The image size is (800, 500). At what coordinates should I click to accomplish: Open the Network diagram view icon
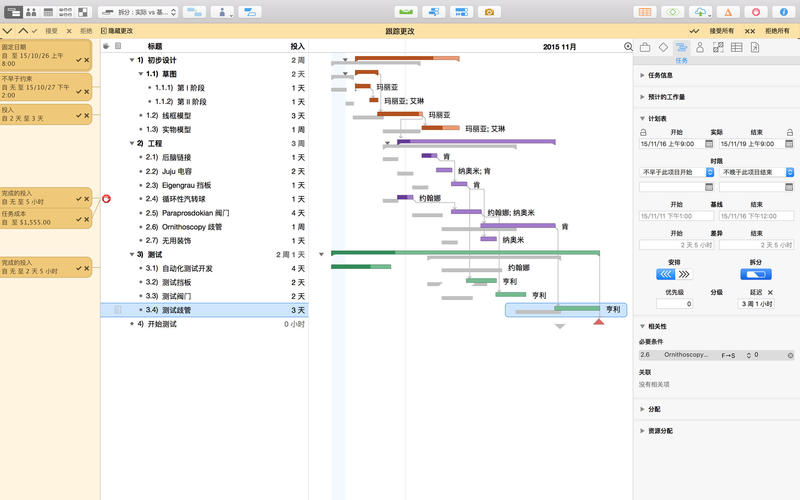pos(65,12)
